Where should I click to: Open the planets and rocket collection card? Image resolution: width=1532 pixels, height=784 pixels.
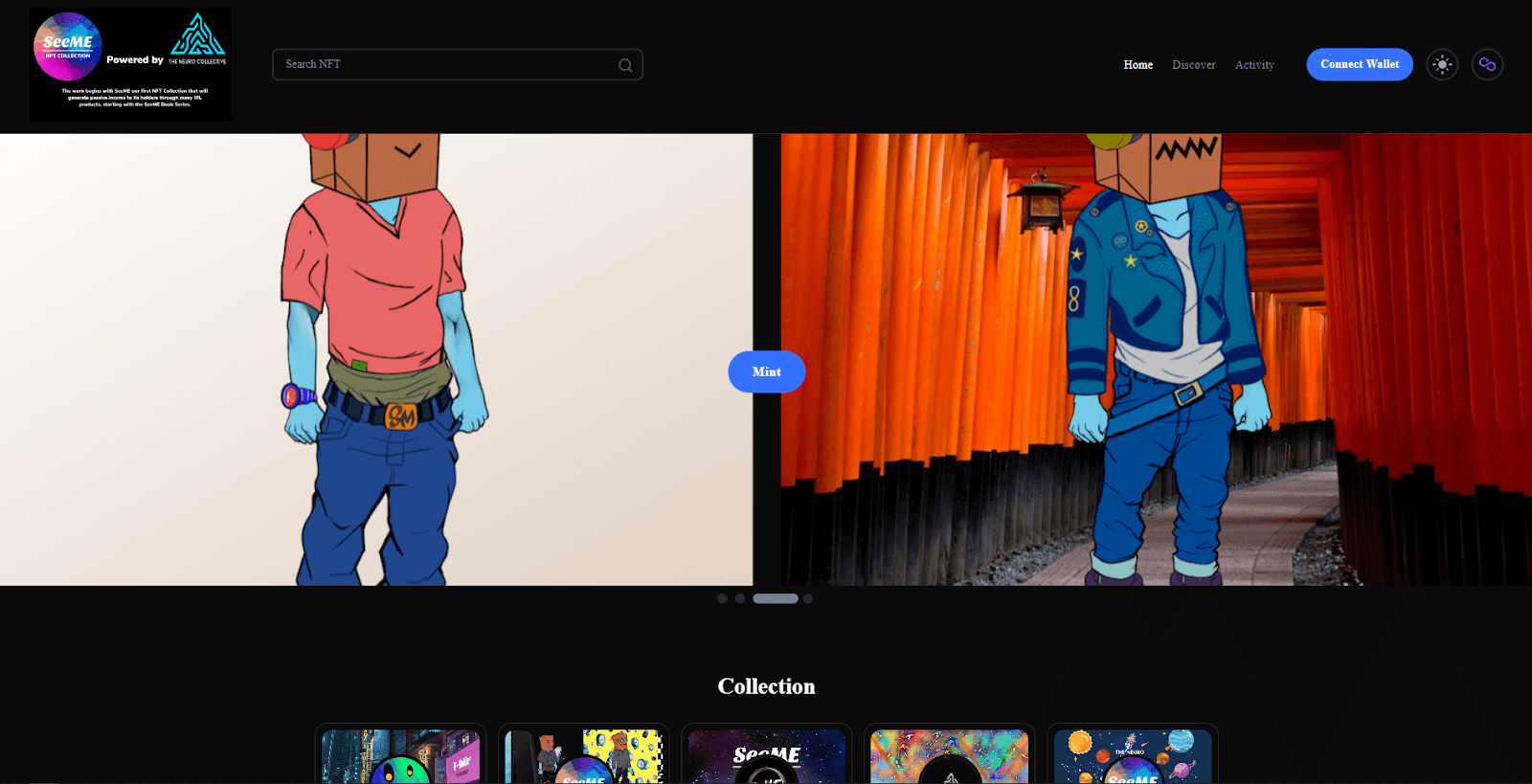1132,755
